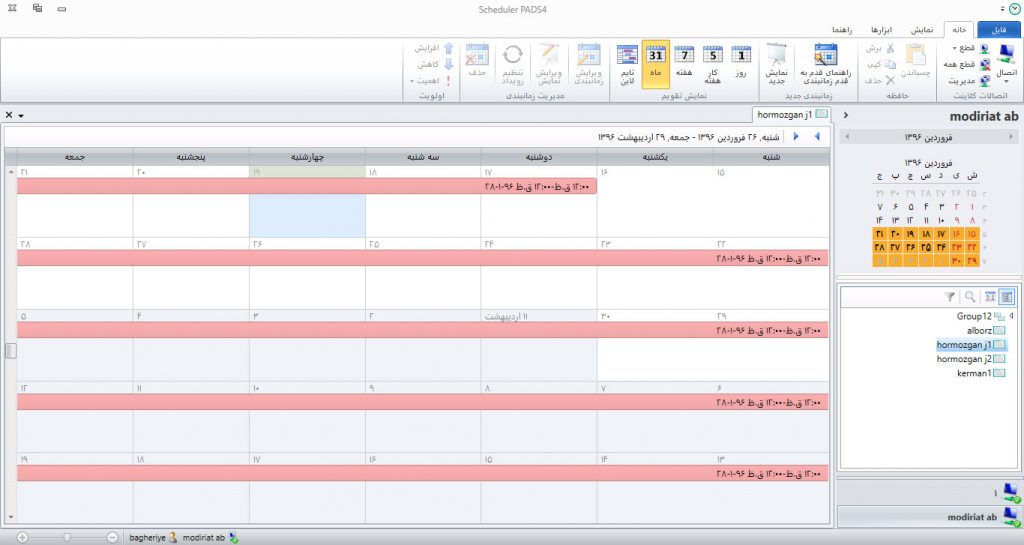
Task: Select kerman1 in the viewer tree
Action: pos(975,373)
